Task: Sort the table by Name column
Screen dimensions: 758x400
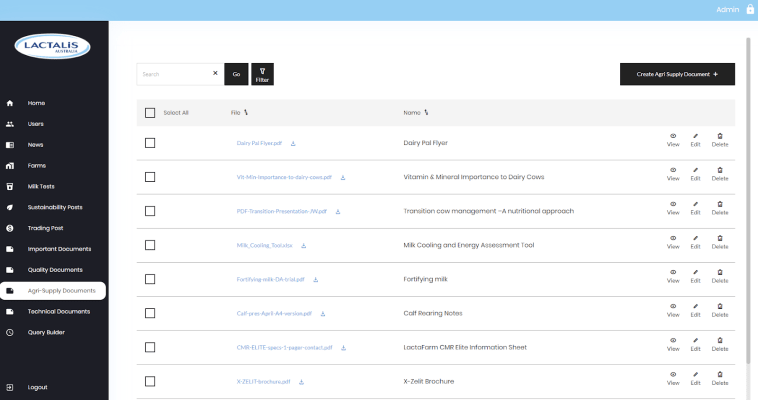Action: coord(426,112)
